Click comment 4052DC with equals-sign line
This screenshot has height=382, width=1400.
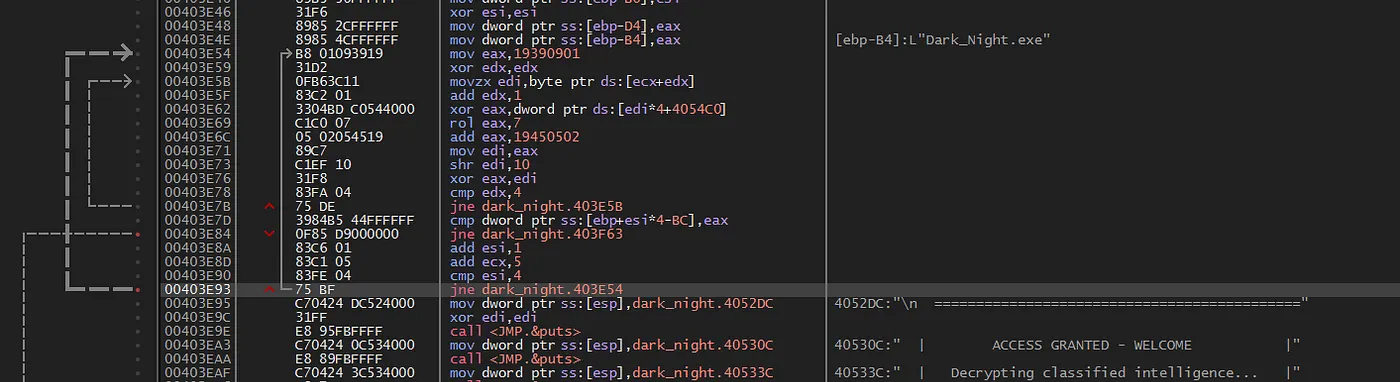click(x=1071, y=302)
